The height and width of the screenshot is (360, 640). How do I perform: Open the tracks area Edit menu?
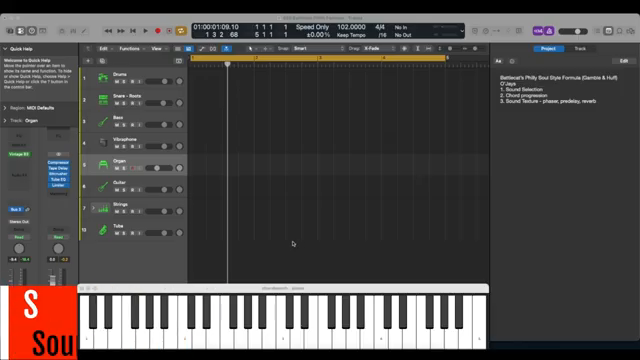[106, 49]
